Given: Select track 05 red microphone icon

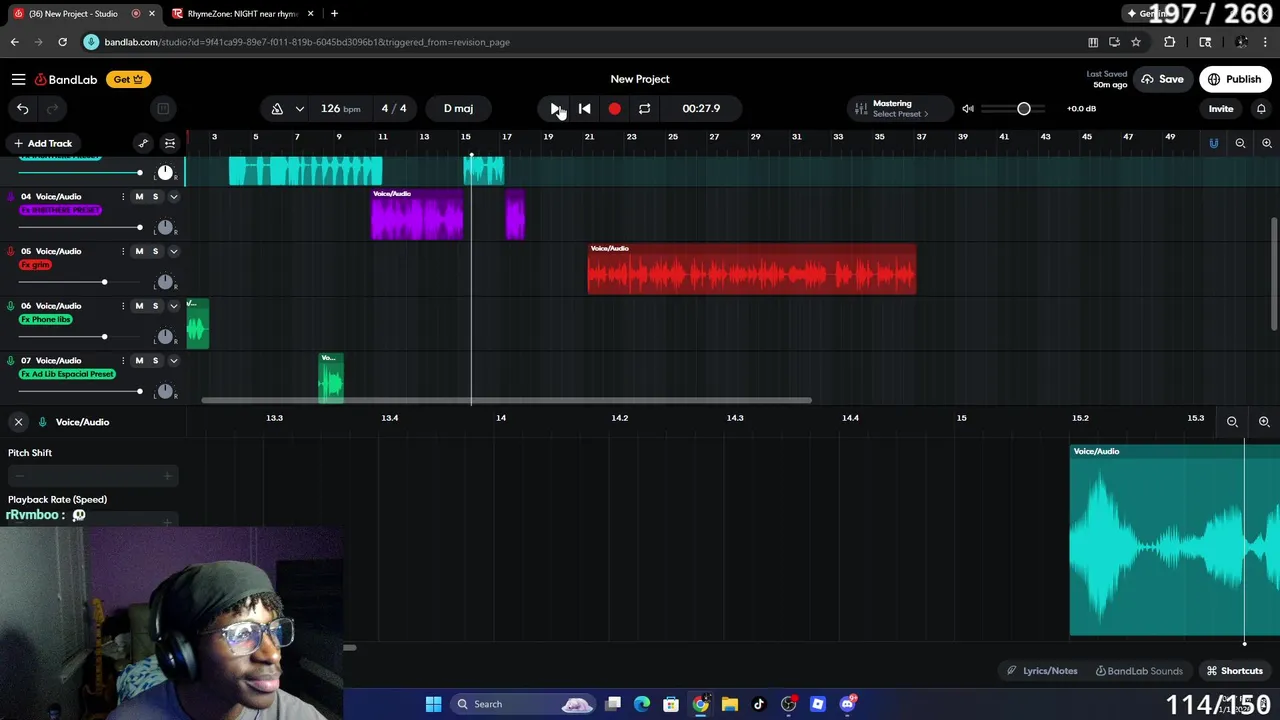Looking at the screenshot, I should tap(11, 251).
